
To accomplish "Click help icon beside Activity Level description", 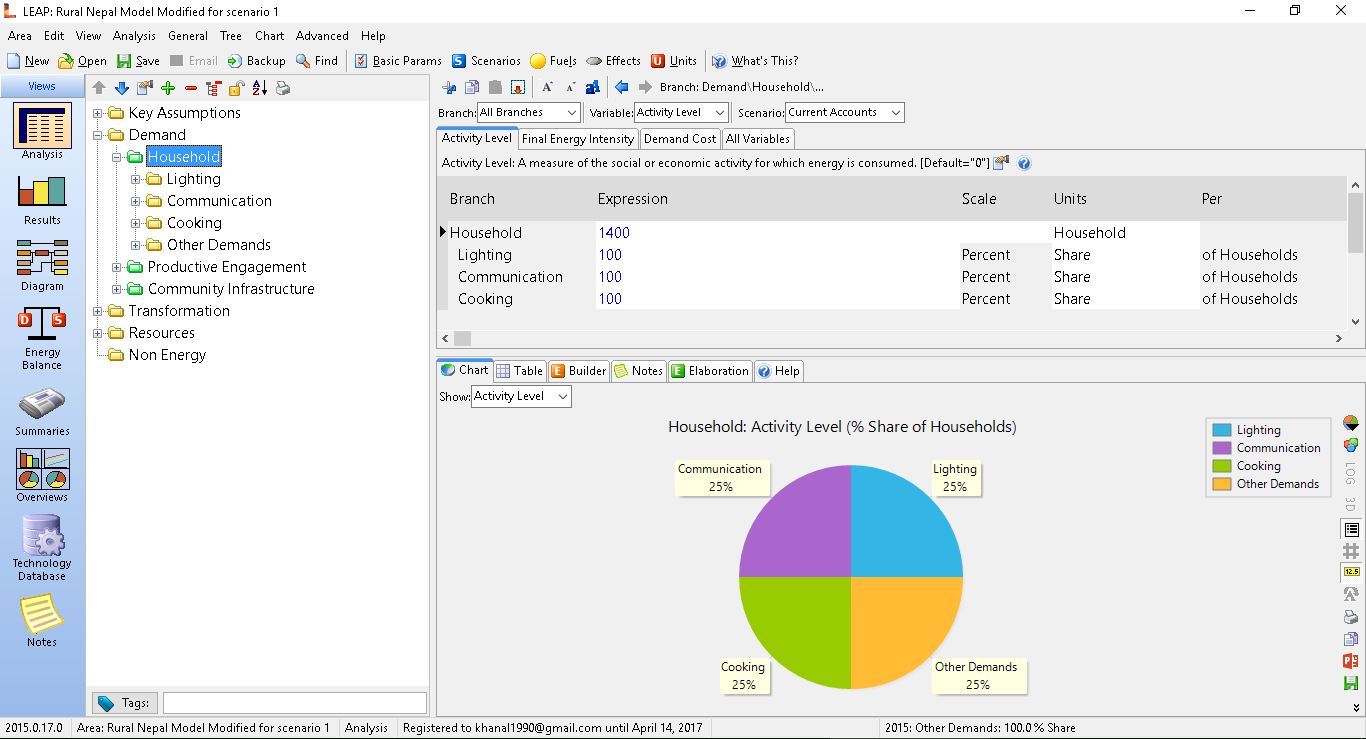I will tap(1024, 163).
